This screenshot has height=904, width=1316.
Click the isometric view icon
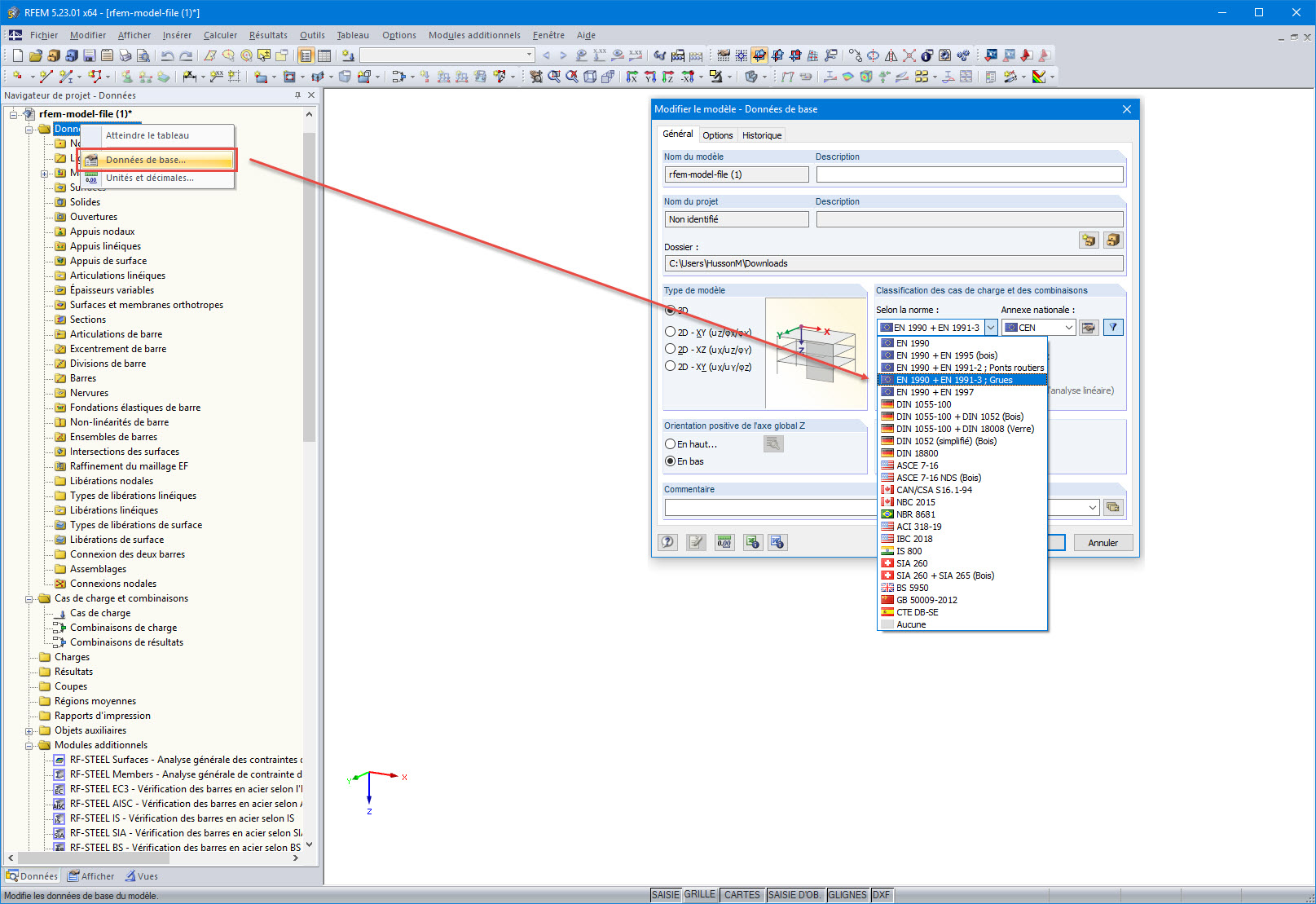click(590, 77)
